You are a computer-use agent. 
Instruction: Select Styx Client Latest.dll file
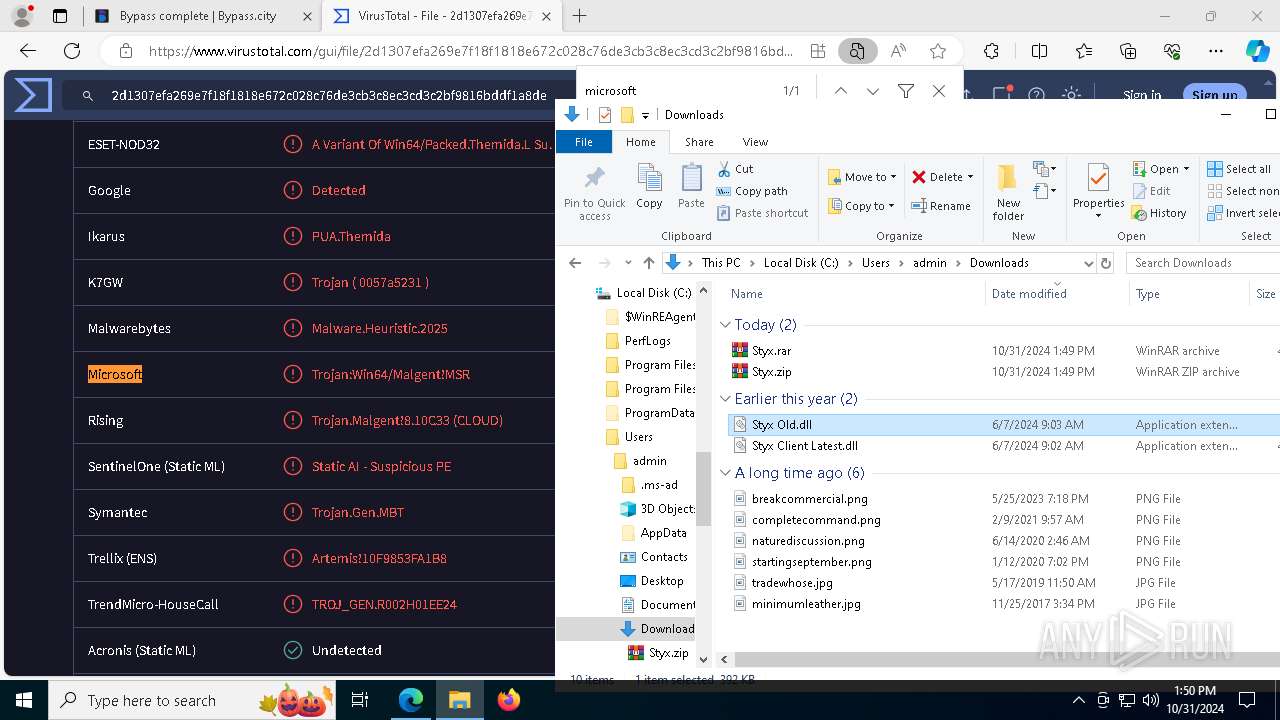pos(804,446)
